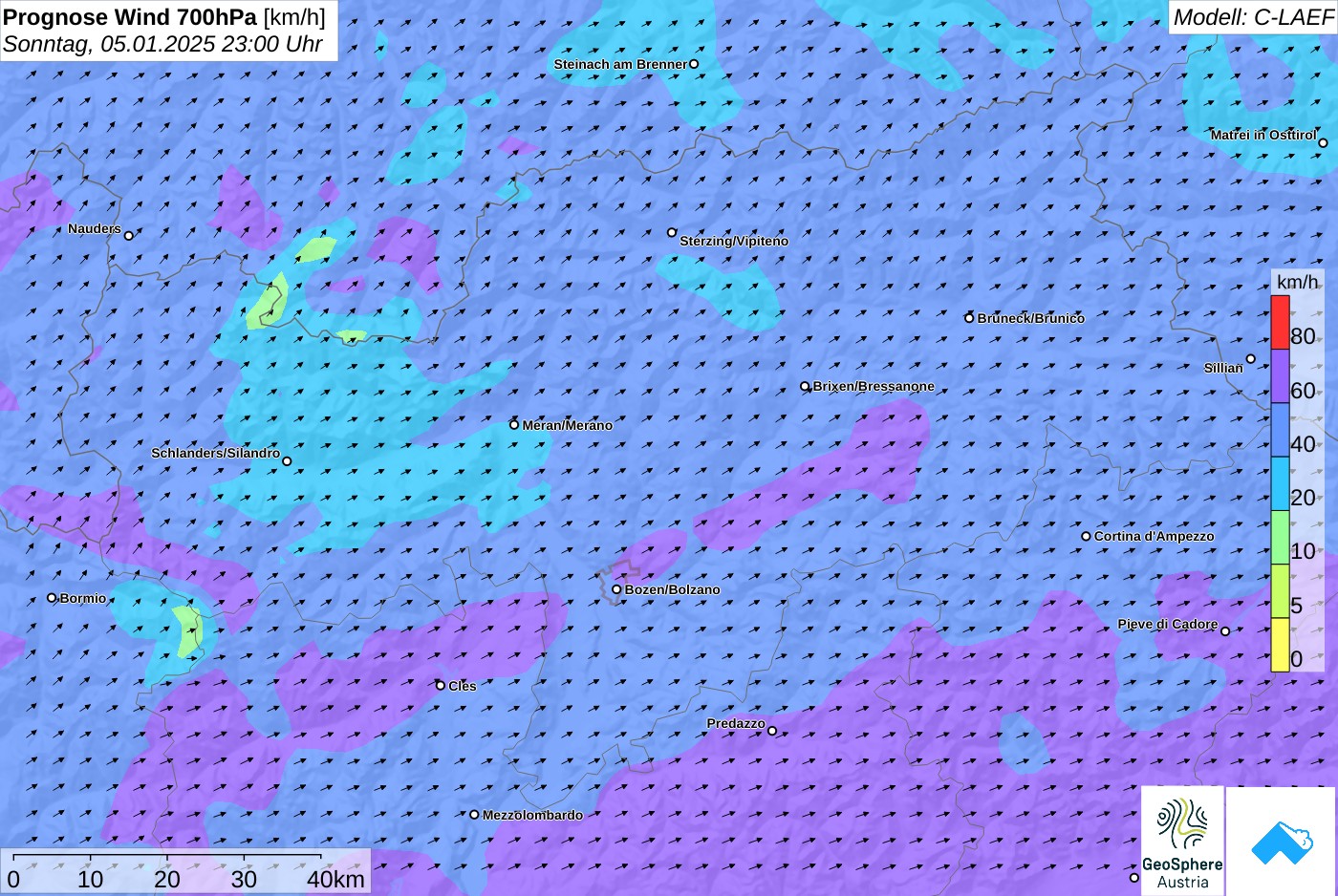This screenshot has height=896, width=1338.
Task: Click the '40km' scale bar label
Action: 335,879
